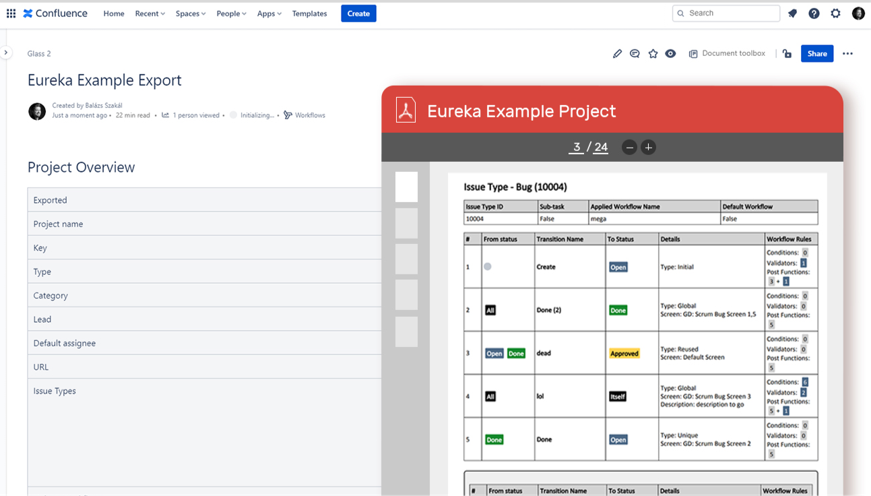Viewport: 871px width, 496px height.
Task: Open inline comments icon
Action: 635,54
